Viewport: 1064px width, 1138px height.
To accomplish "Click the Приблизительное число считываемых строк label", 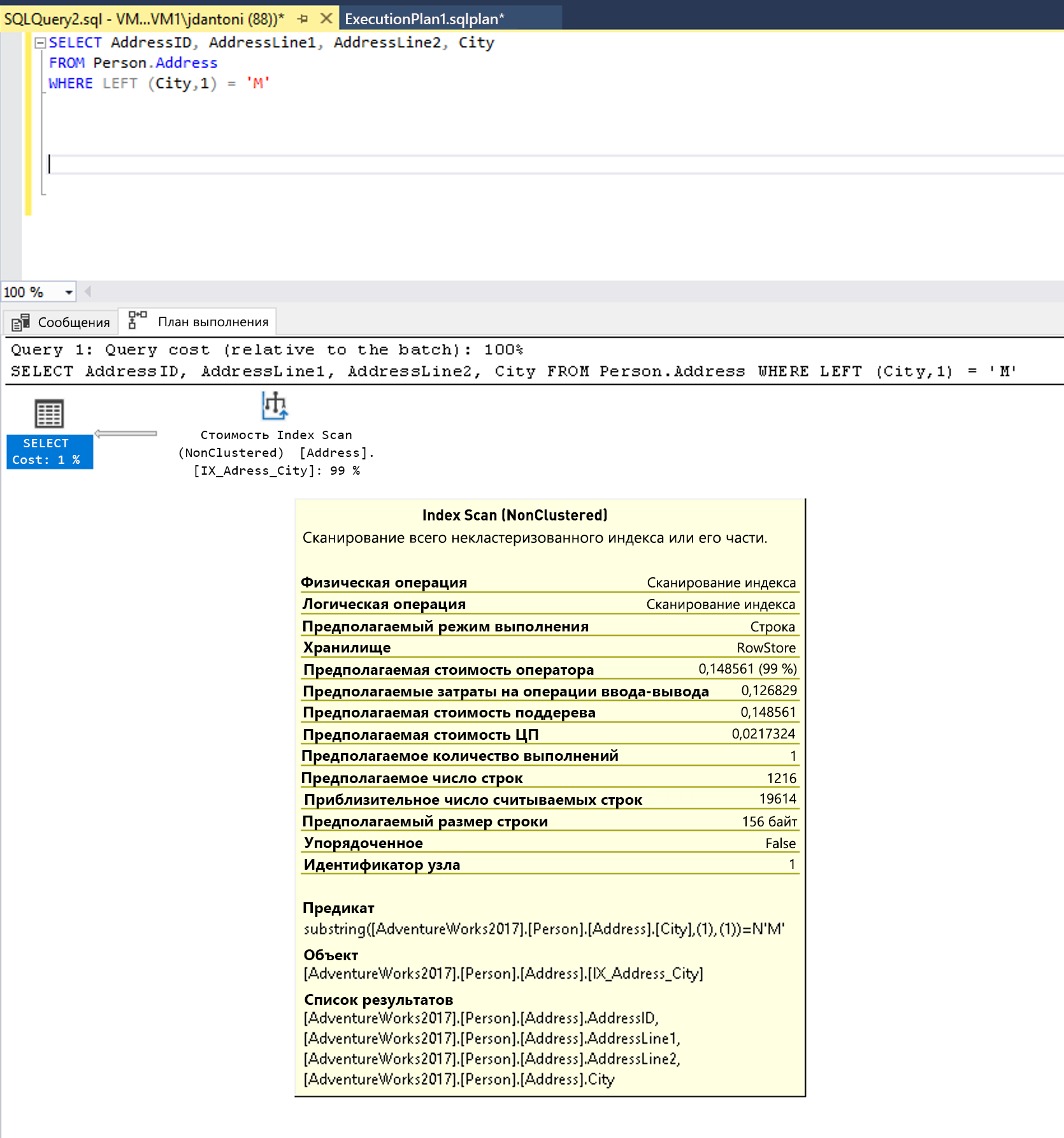I will pos(473,800).
